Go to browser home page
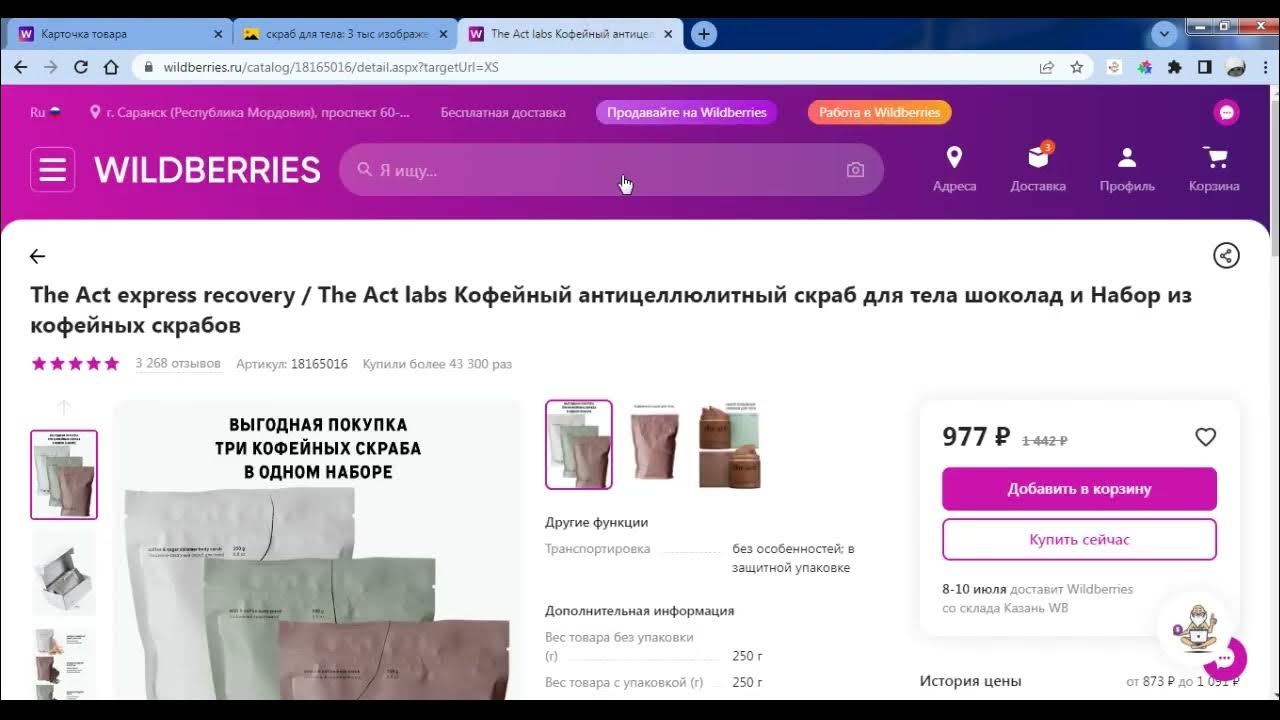 (111, 67)
